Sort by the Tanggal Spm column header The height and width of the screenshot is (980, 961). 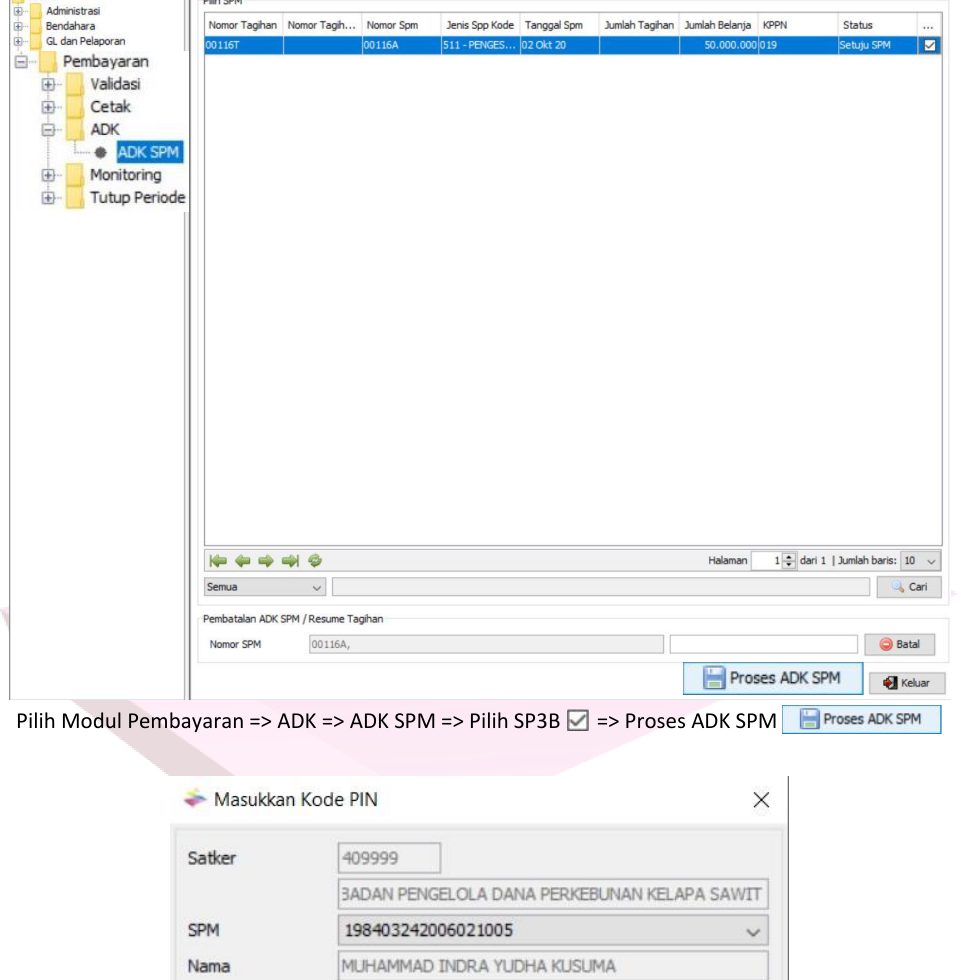(559, 25)
